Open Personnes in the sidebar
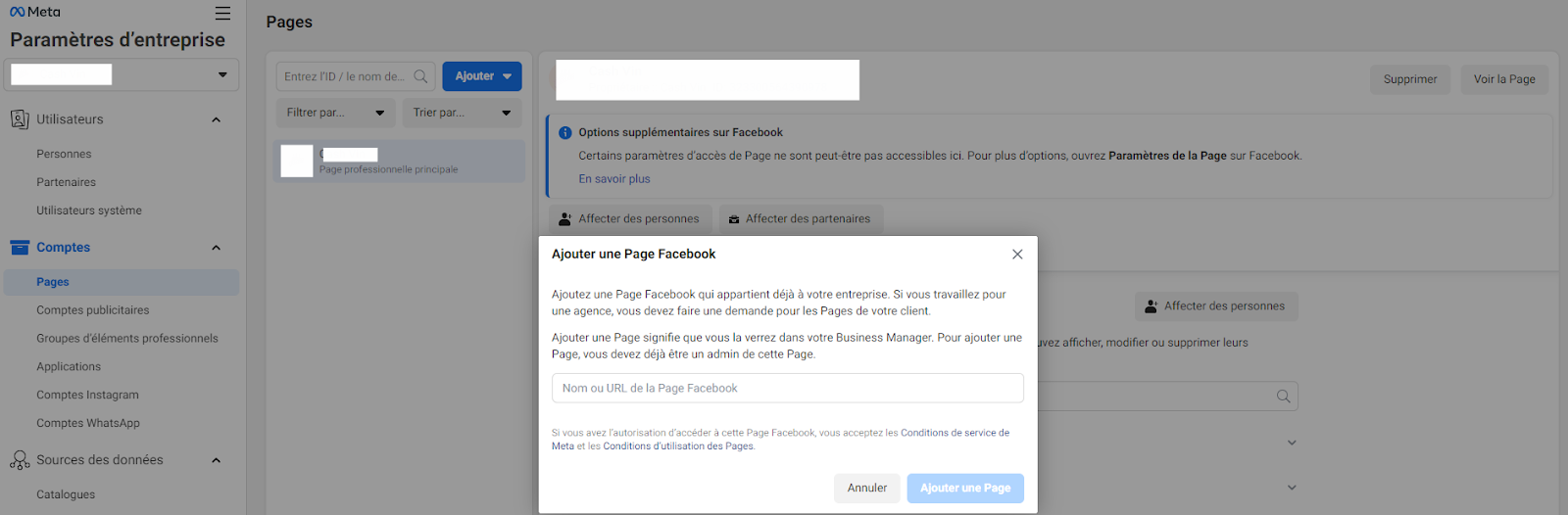 [64, 154]
